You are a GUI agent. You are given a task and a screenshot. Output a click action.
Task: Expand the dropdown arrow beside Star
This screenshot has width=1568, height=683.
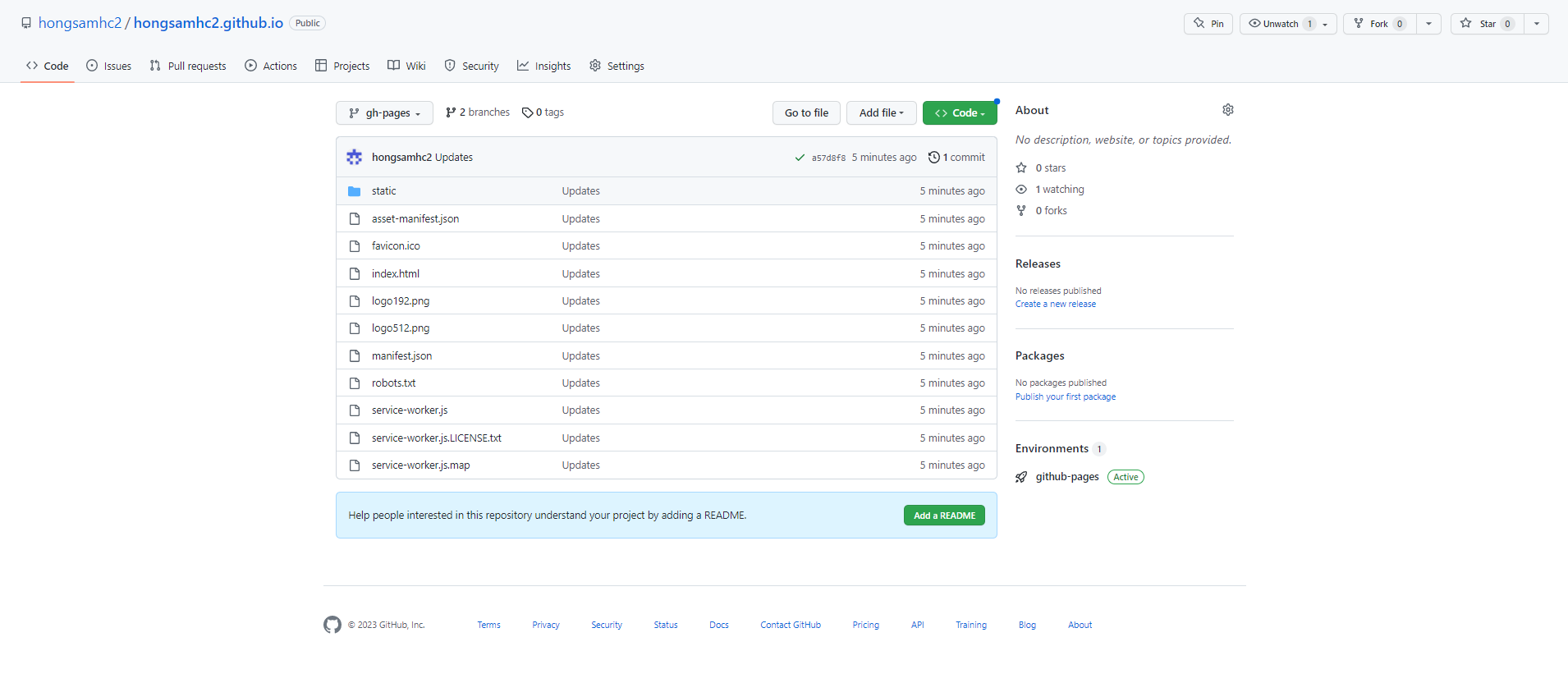(1537, 24)
